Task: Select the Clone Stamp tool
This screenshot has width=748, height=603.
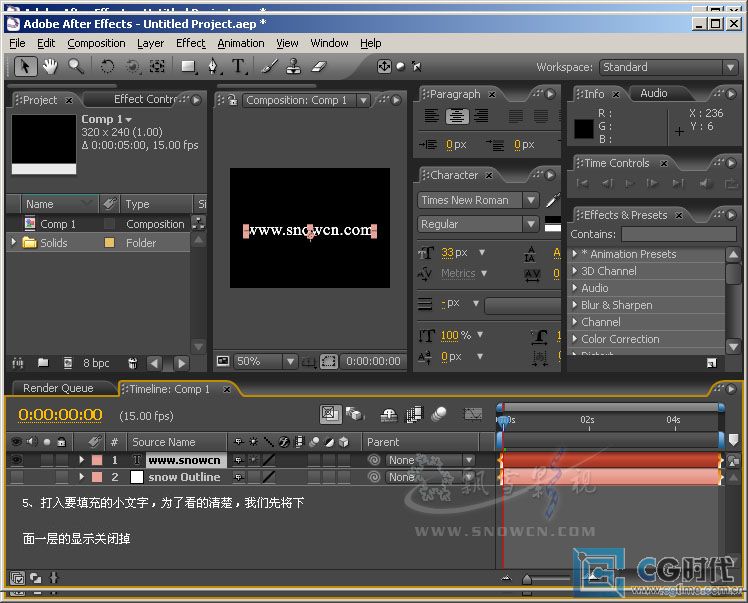Action: [294, 66]
